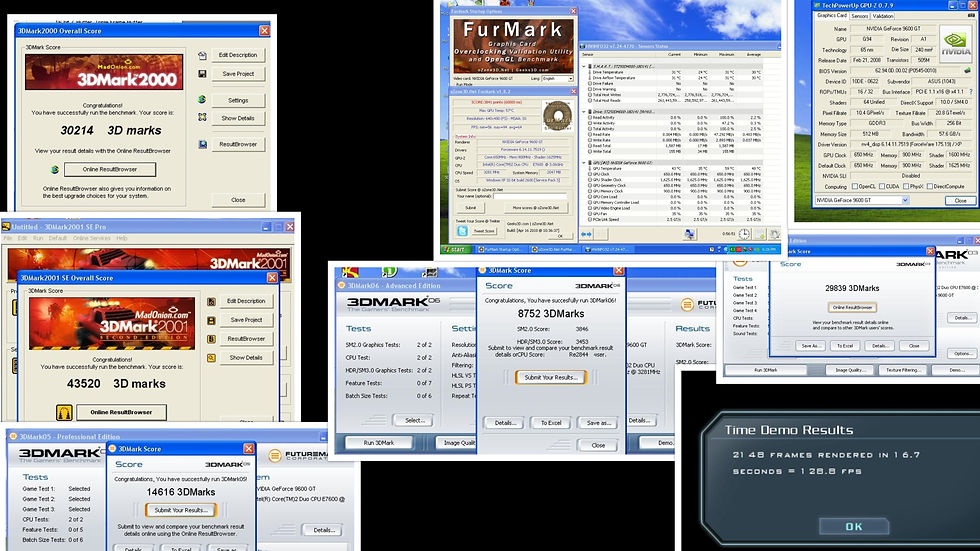Click the FurMark donut score thumbnail
This screenshot has width=980, height=551.
click(557, 116)
